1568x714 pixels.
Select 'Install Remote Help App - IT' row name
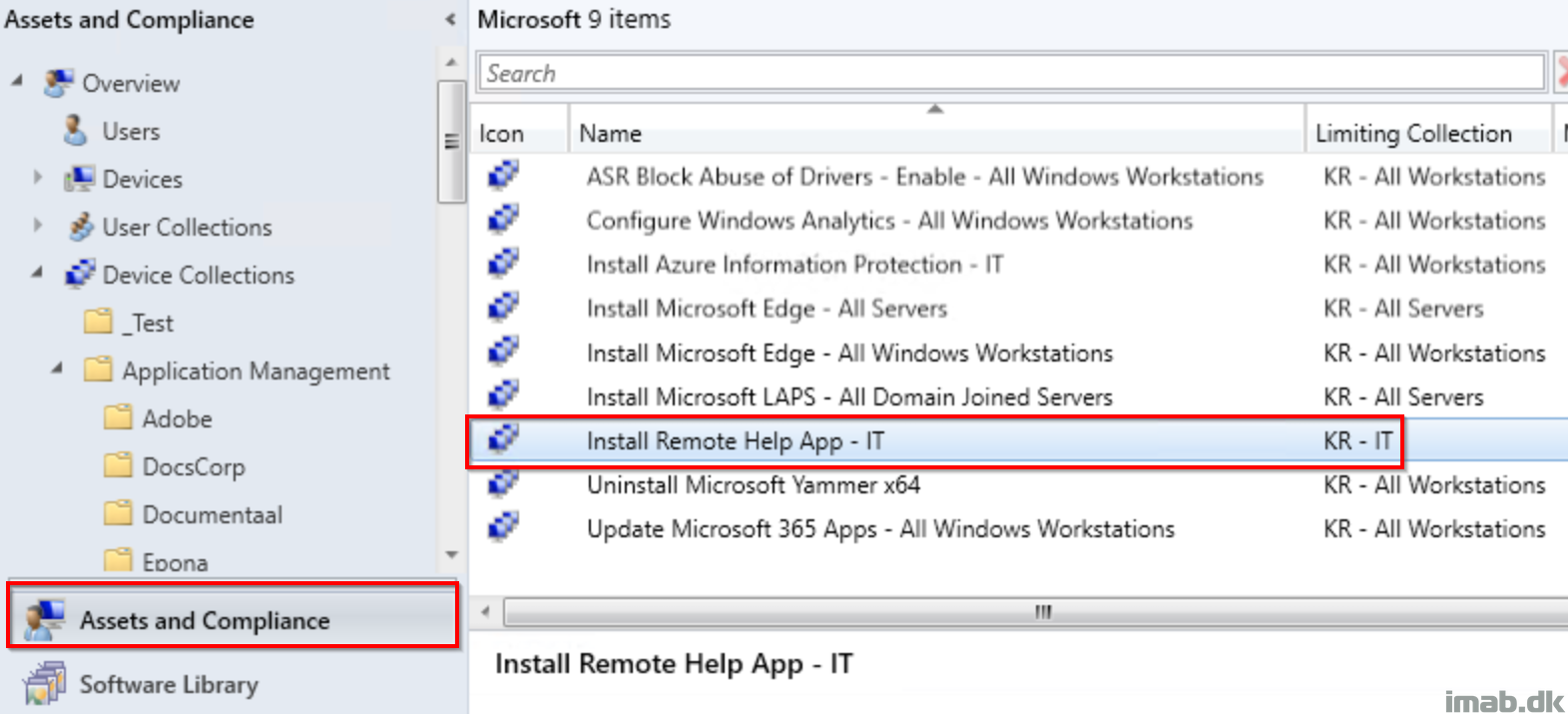[736, 439]
